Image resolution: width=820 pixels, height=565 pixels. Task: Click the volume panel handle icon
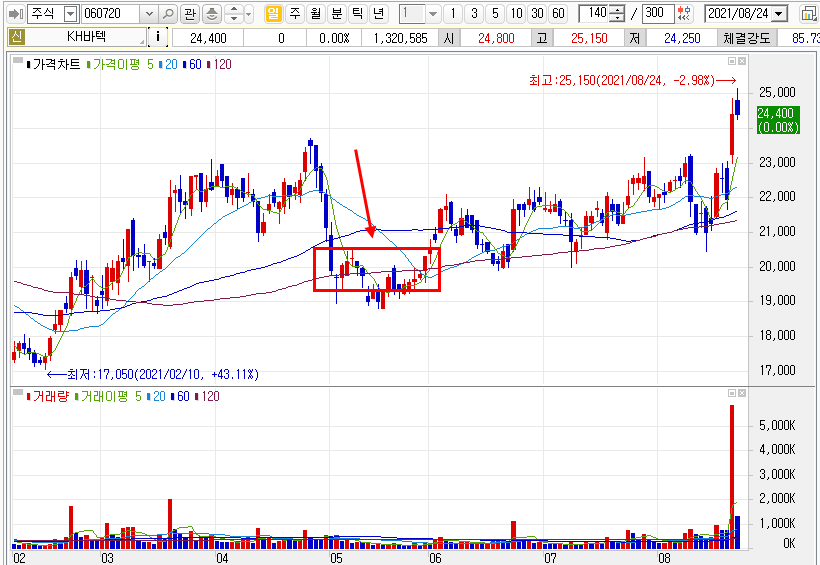coord(18,392)
